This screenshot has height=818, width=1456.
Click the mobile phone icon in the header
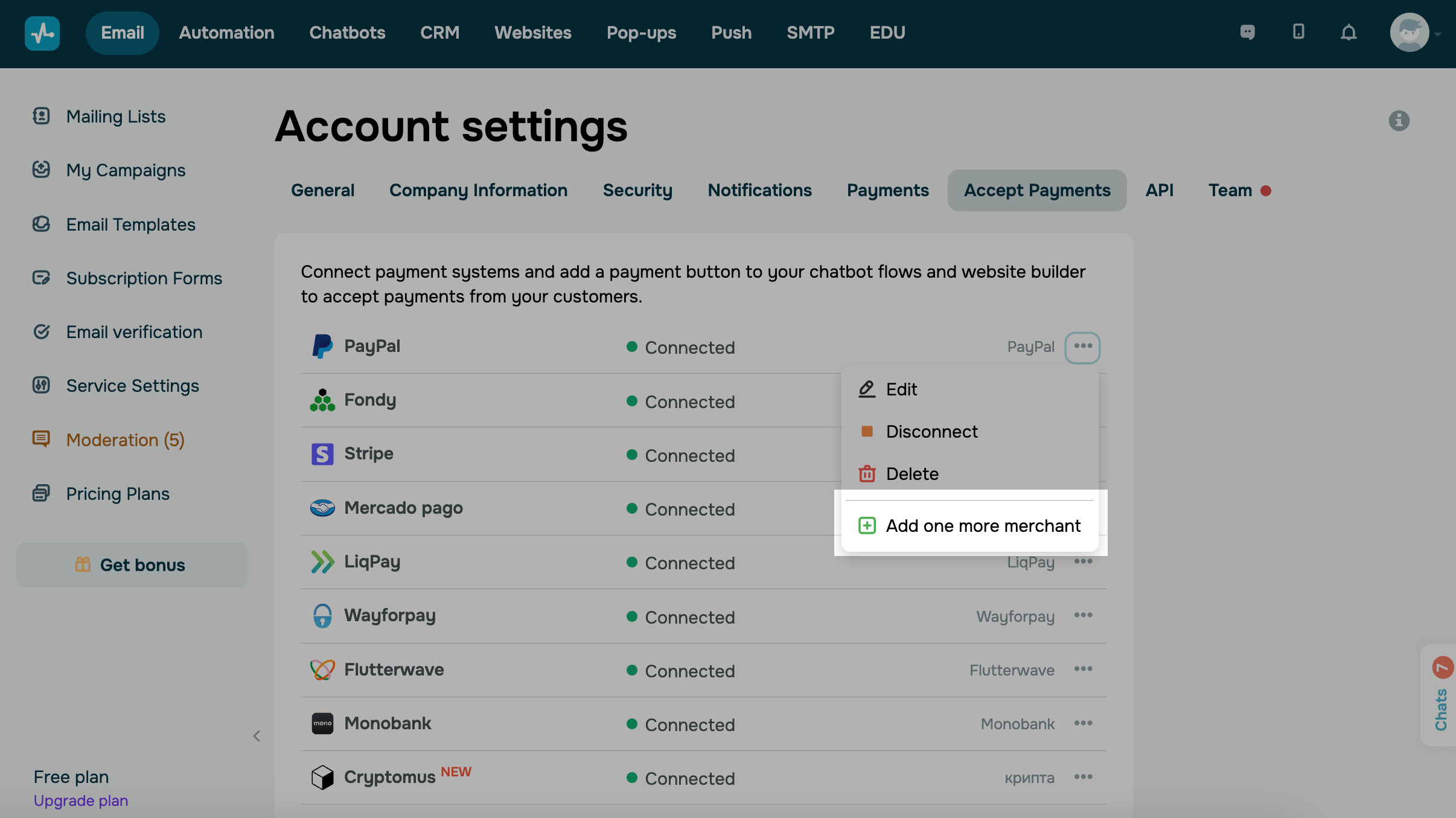(x=1298, y=32)
